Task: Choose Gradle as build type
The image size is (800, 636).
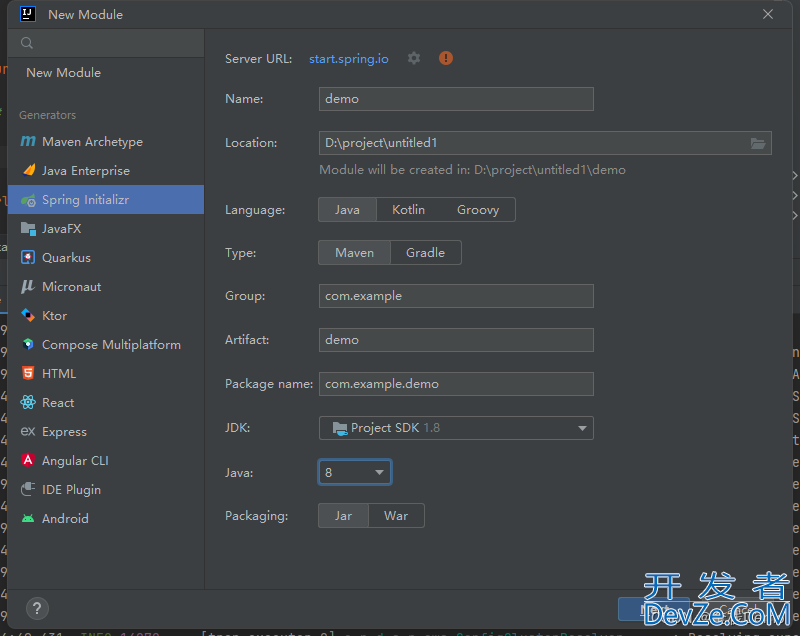Action: point(426,252)
